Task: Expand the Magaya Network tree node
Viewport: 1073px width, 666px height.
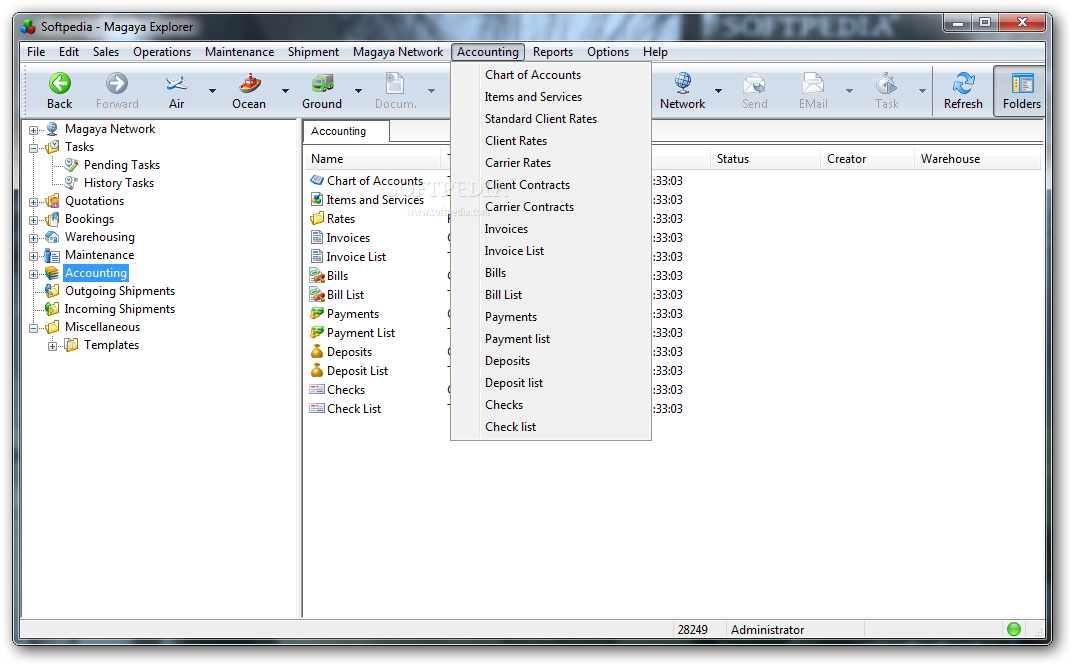Action: 33,130
